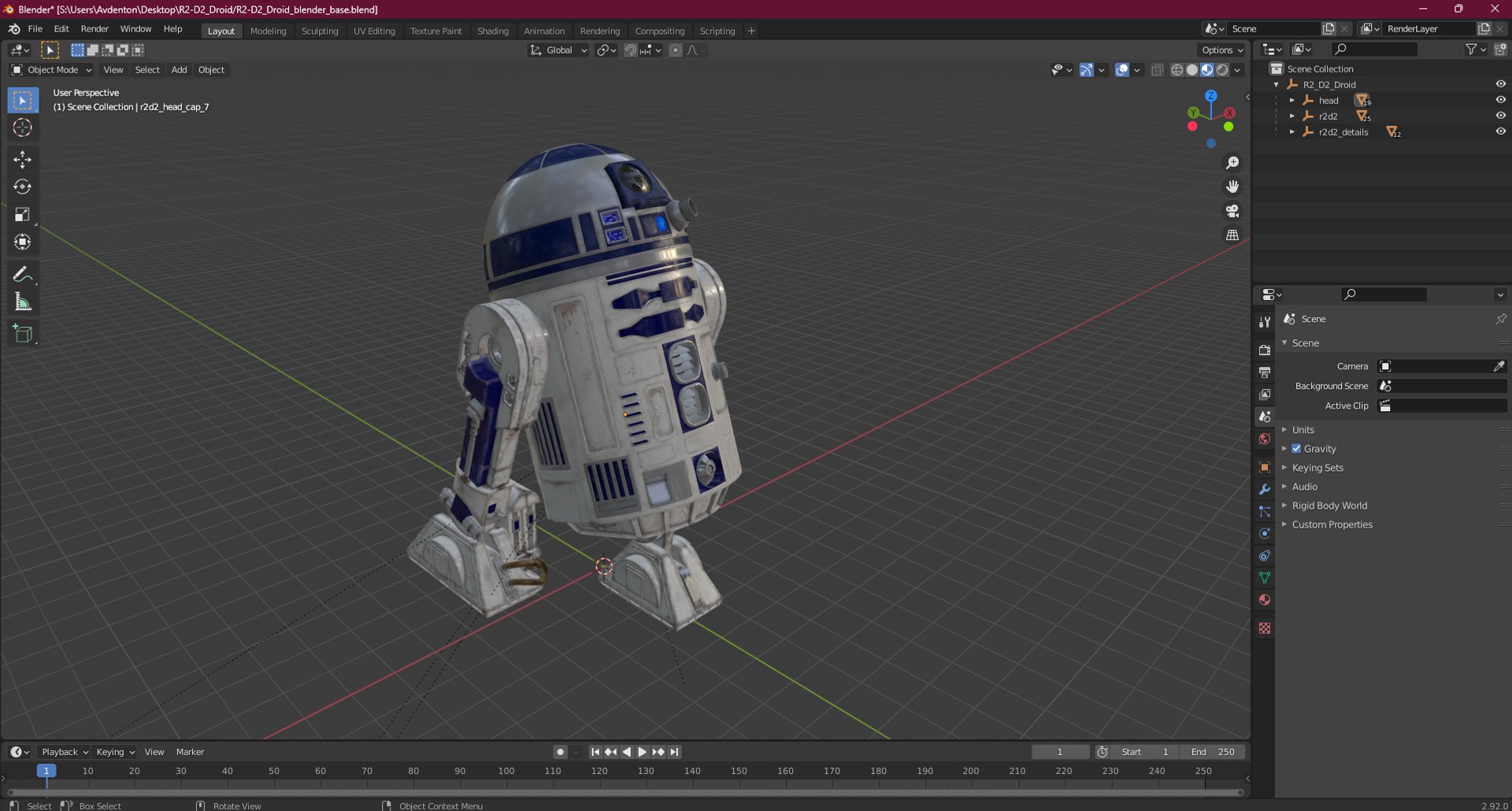
Task: Open the Render menu
Action: coord(94,29)
